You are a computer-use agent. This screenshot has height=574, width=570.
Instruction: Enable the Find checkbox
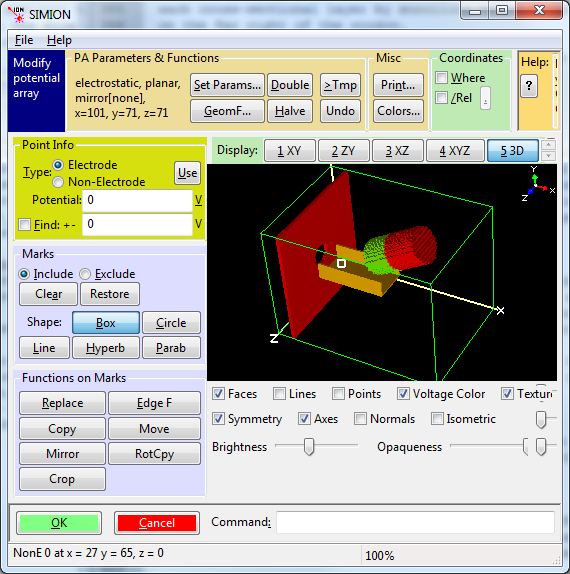25,224
